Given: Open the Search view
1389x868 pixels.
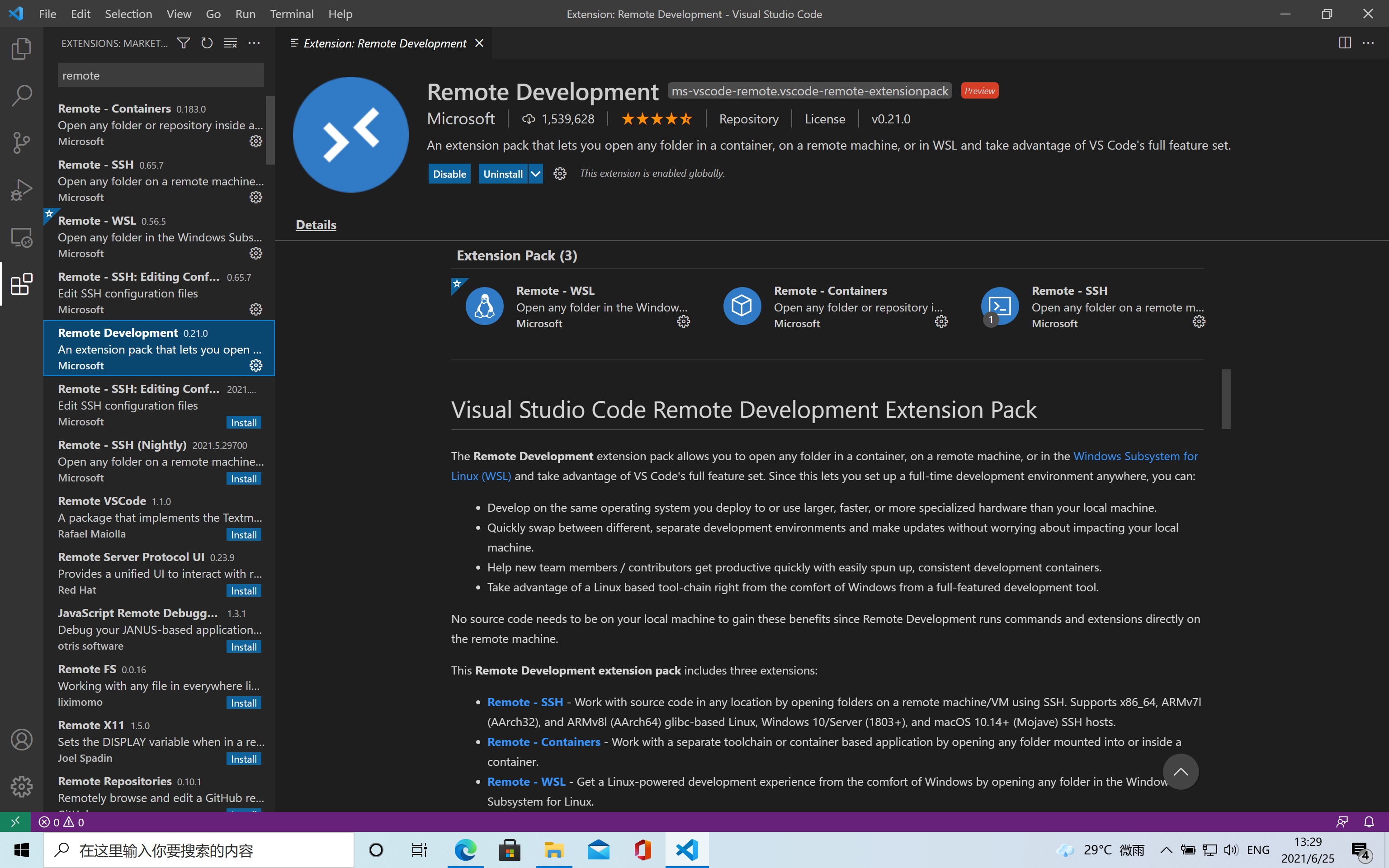Looking at the screenshot, I should tap(21, 95).
